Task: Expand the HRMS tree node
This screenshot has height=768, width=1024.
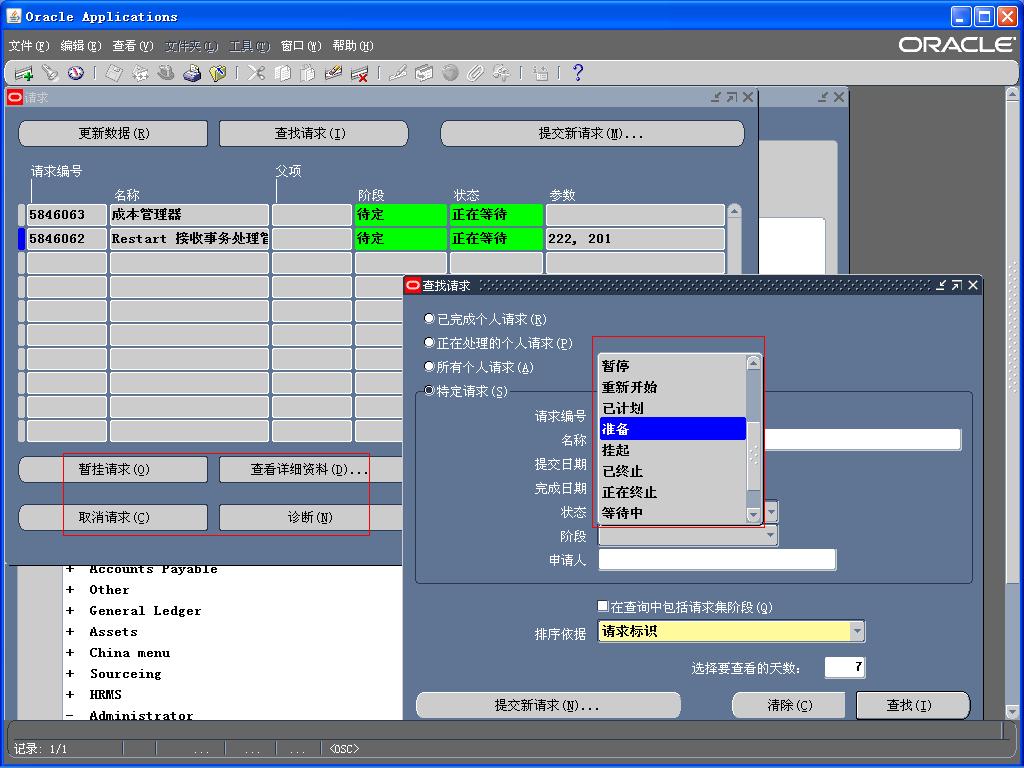Action: (70, 694)
